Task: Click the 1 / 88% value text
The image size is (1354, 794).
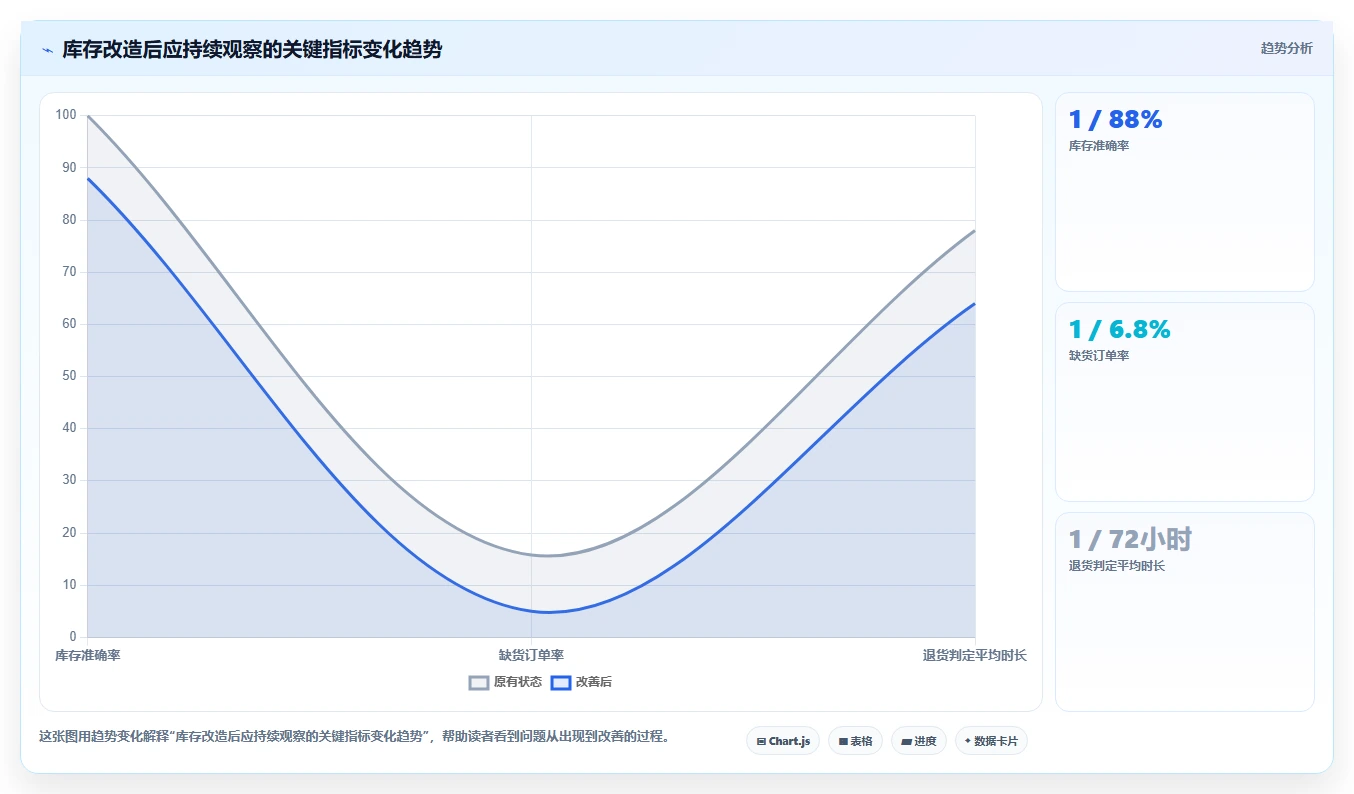Action: [x=1115, y=120]
